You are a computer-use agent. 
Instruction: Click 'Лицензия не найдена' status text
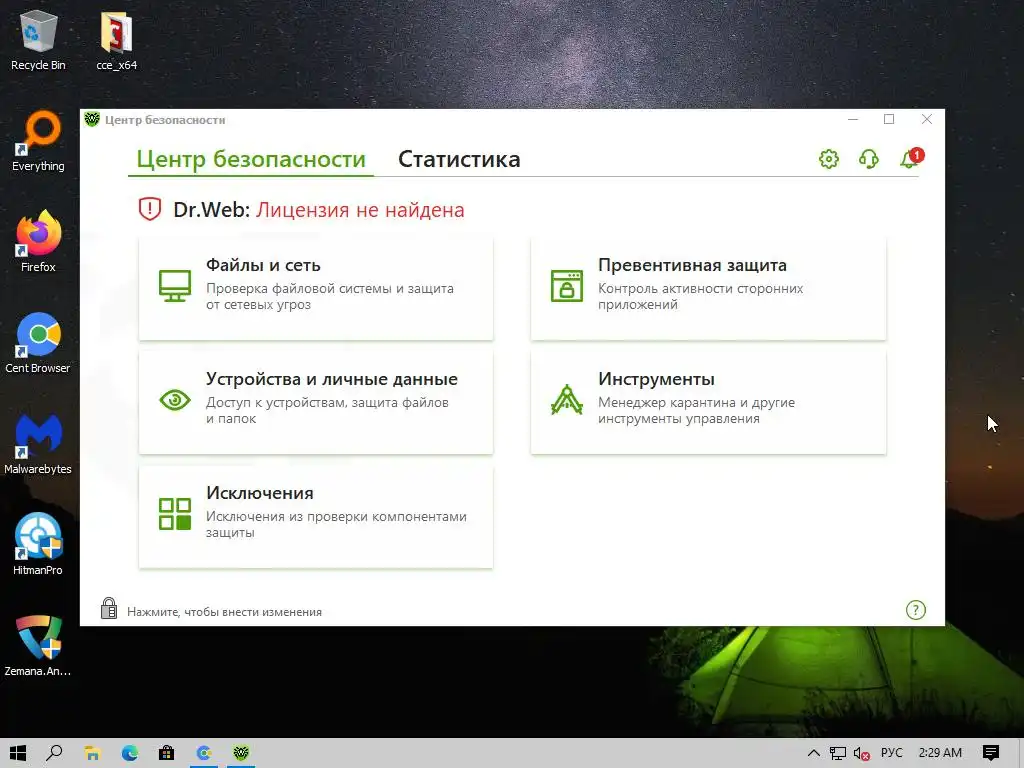360,210
